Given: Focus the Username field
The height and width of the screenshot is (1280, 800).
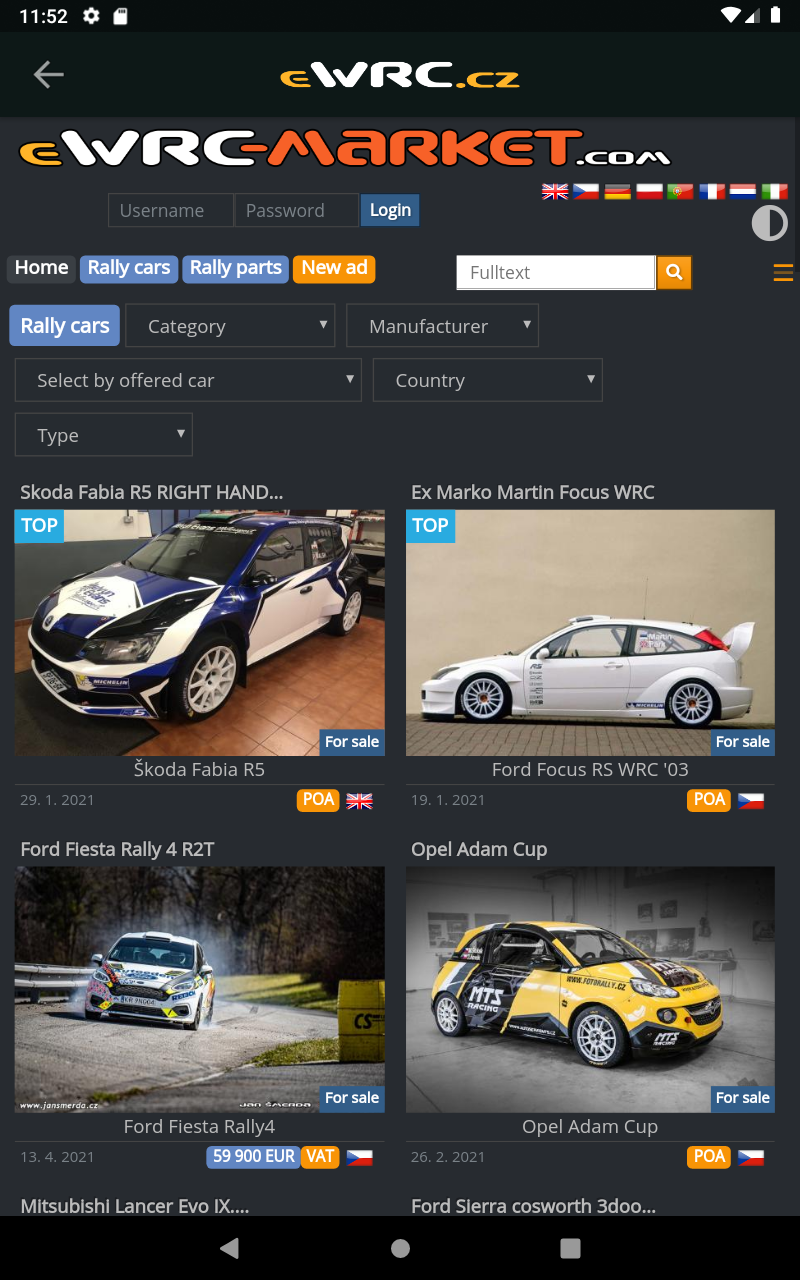Looking at the screenshot, I should 171,210.
